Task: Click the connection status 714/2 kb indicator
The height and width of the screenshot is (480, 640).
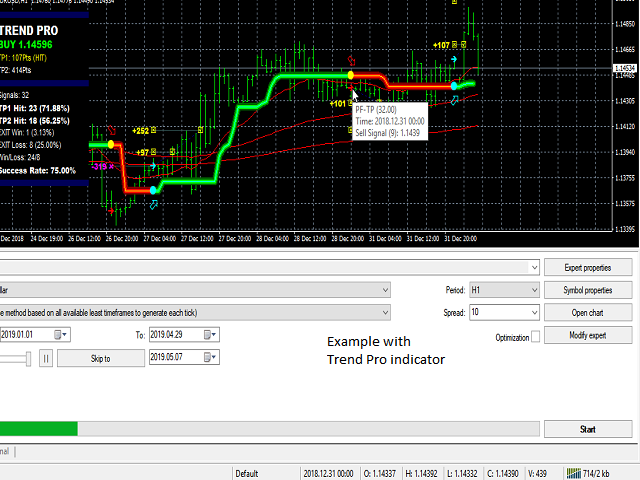Action: tap(588, 473)
